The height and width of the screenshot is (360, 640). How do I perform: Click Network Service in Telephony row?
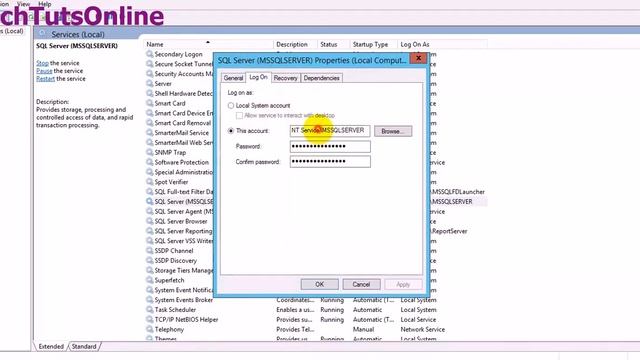(x=422, y=329)
